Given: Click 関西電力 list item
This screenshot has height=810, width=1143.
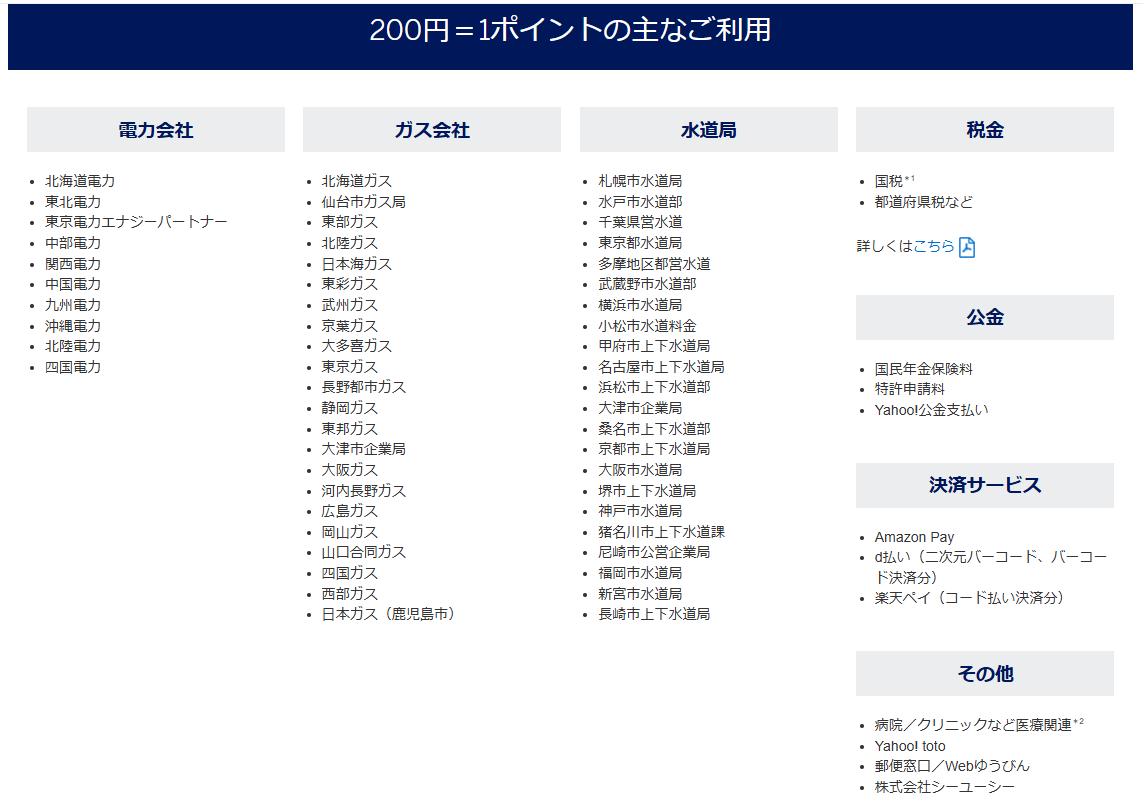Looking at the screenshot, I should 73,264.
